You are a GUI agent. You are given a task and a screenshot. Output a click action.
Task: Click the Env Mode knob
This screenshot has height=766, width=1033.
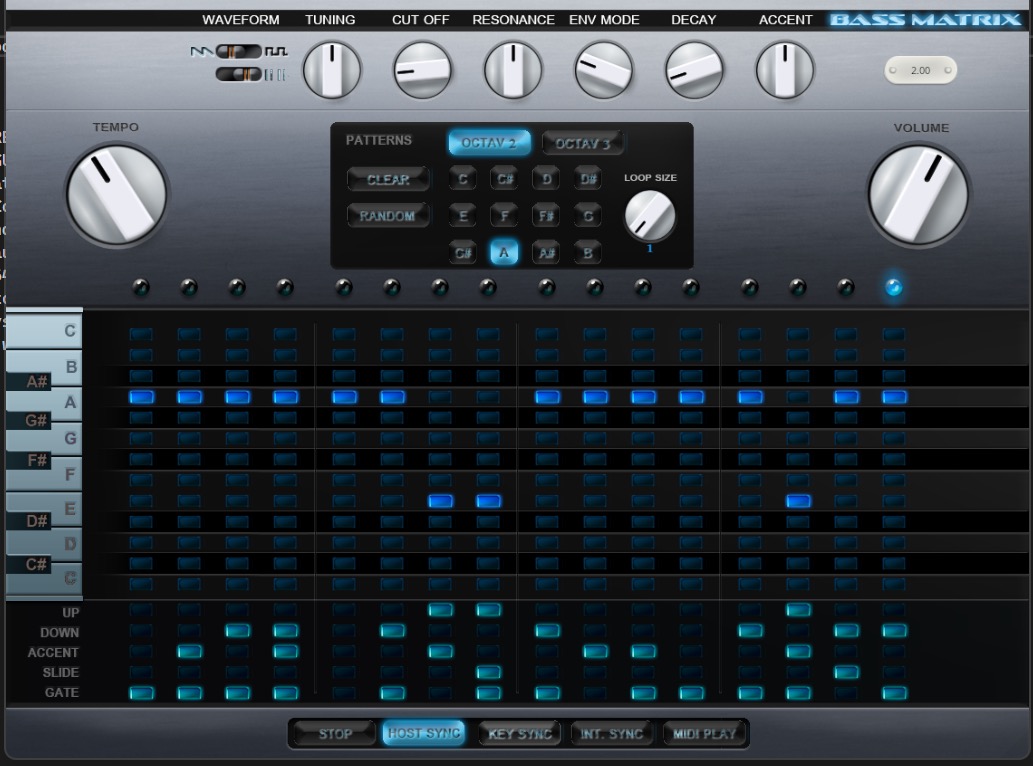coord(603,70)
